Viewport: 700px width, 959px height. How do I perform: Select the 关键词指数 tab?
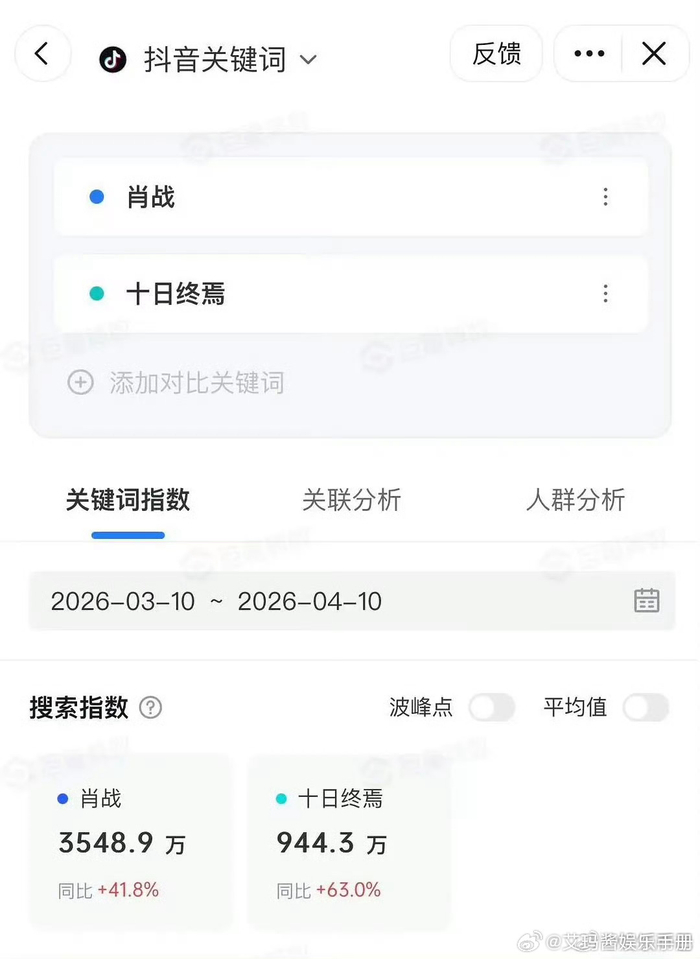[128, 500]
